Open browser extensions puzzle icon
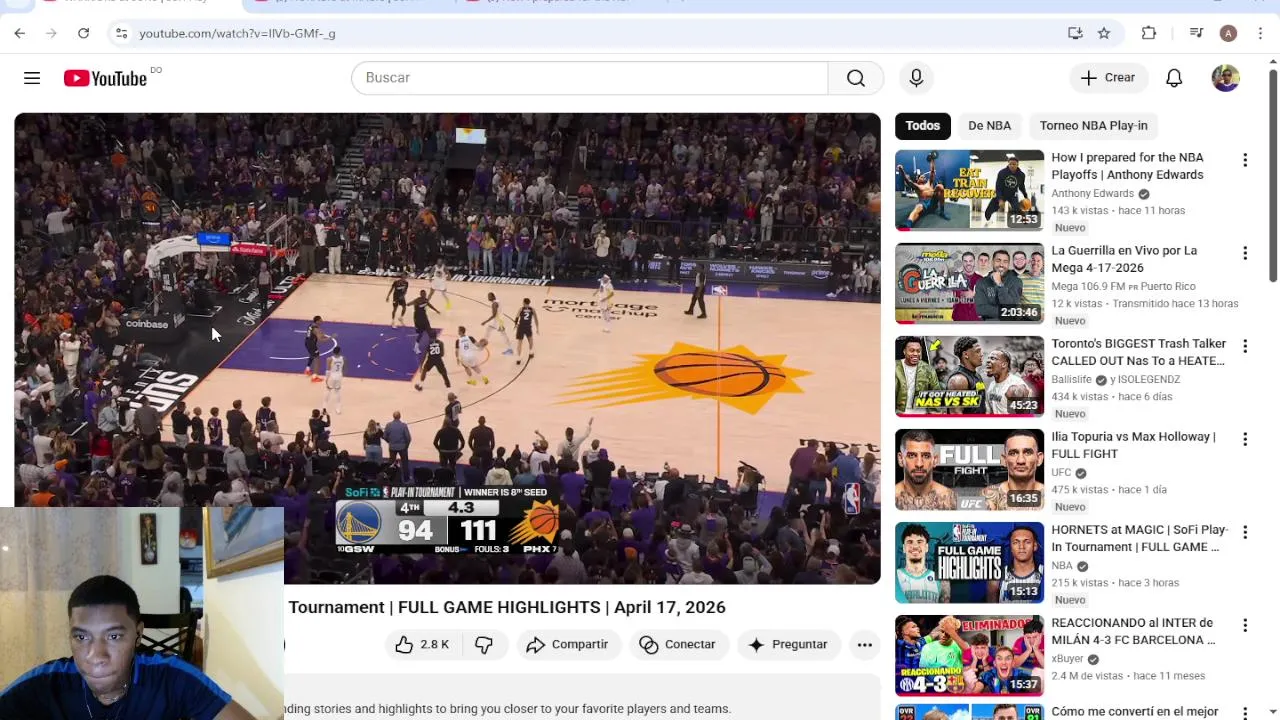 [x=1149, y=33]
